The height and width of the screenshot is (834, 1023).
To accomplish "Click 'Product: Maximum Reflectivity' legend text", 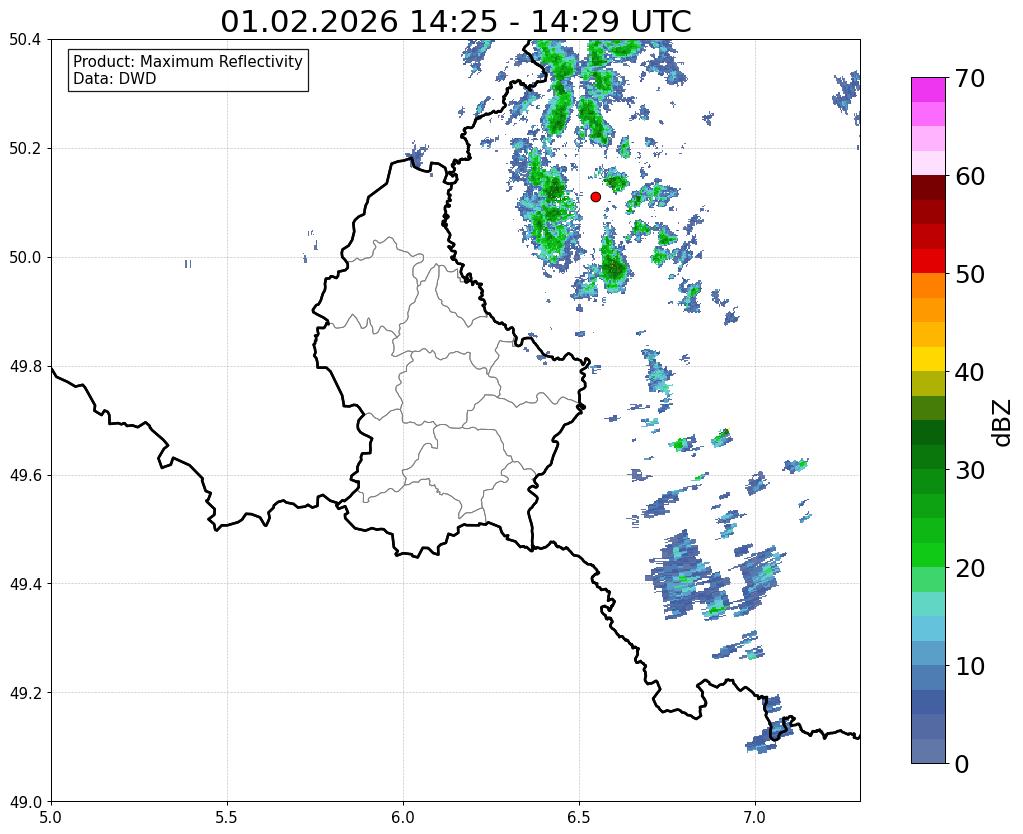I will [x=188, y=61].
